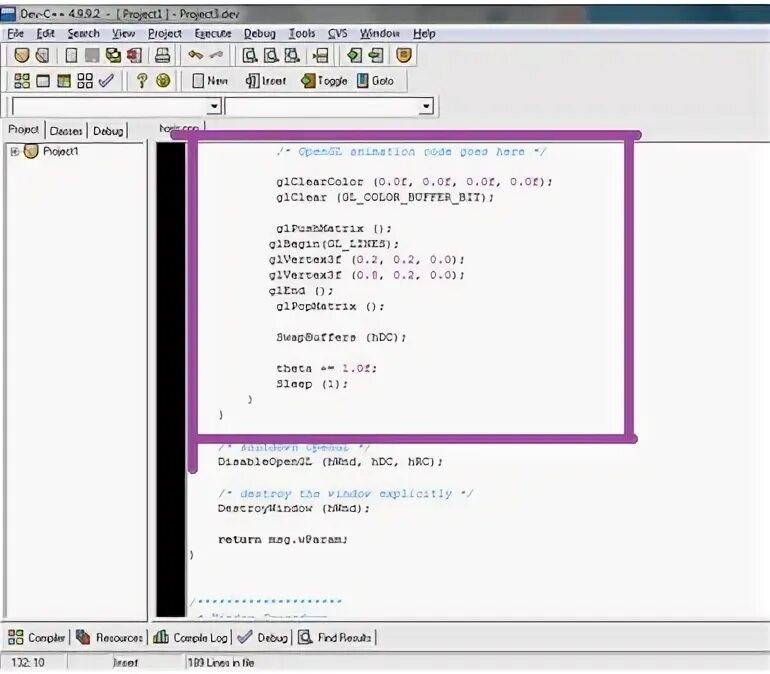Click the Insert toolbar button
This screenshot has width=770, height=674.
(266, 81)
